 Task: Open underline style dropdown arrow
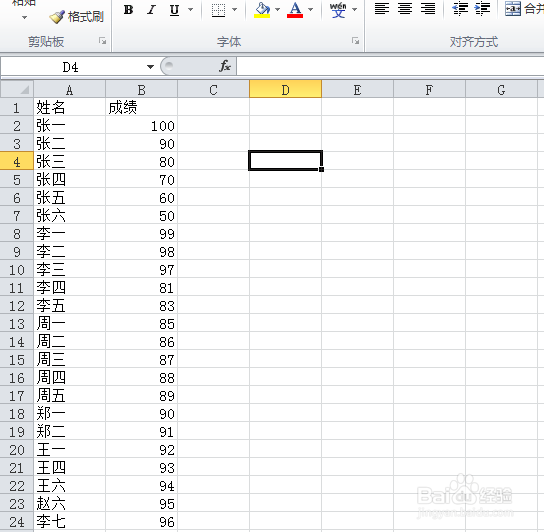[190, 10]
